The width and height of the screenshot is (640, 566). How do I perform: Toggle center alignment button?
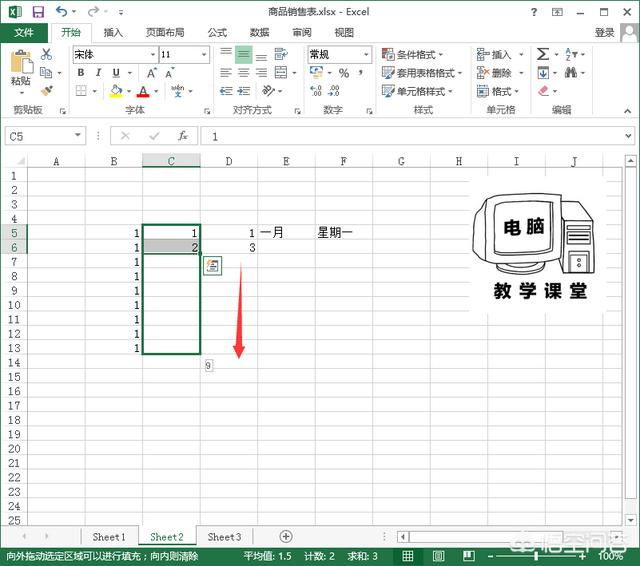(x=244, y=73)
